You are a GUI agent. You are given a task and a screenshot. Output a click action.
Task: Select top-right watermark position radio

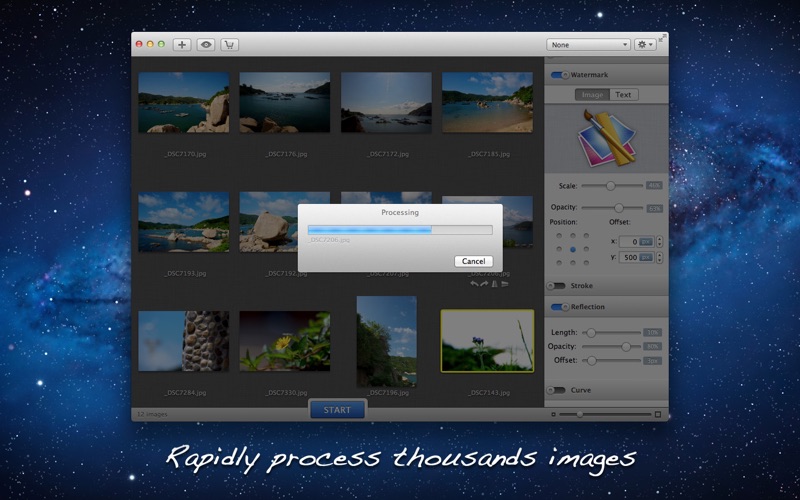(x=586, y=236)
